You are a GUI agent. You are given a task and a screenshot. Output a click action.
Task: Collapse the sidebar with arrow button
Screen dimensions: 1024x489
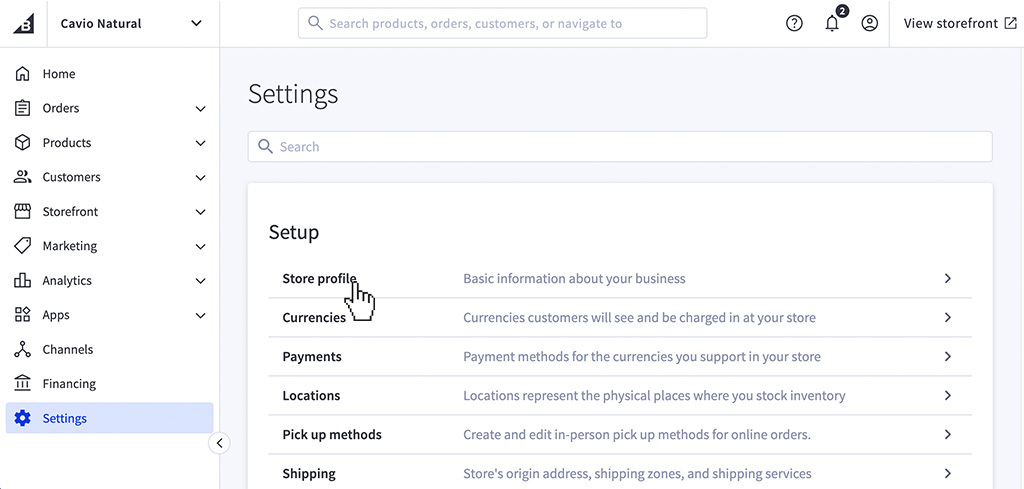click(x=220, y=443)
